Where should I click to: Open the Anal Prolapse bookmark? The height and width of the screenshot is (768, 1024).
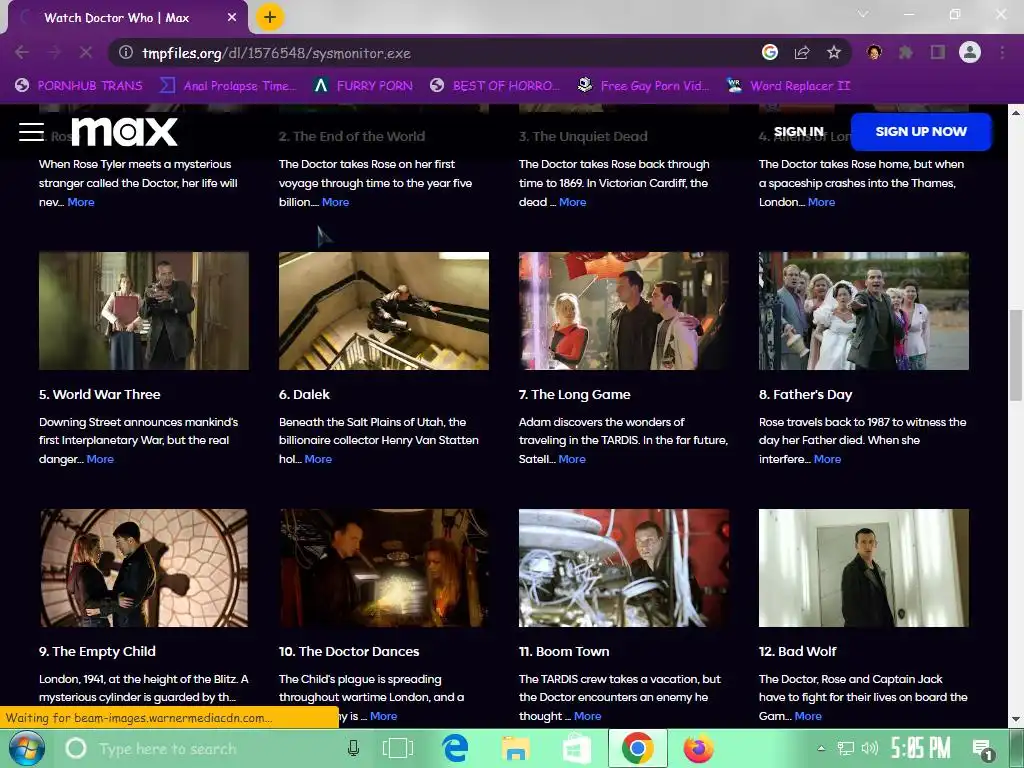coord(228,86)
